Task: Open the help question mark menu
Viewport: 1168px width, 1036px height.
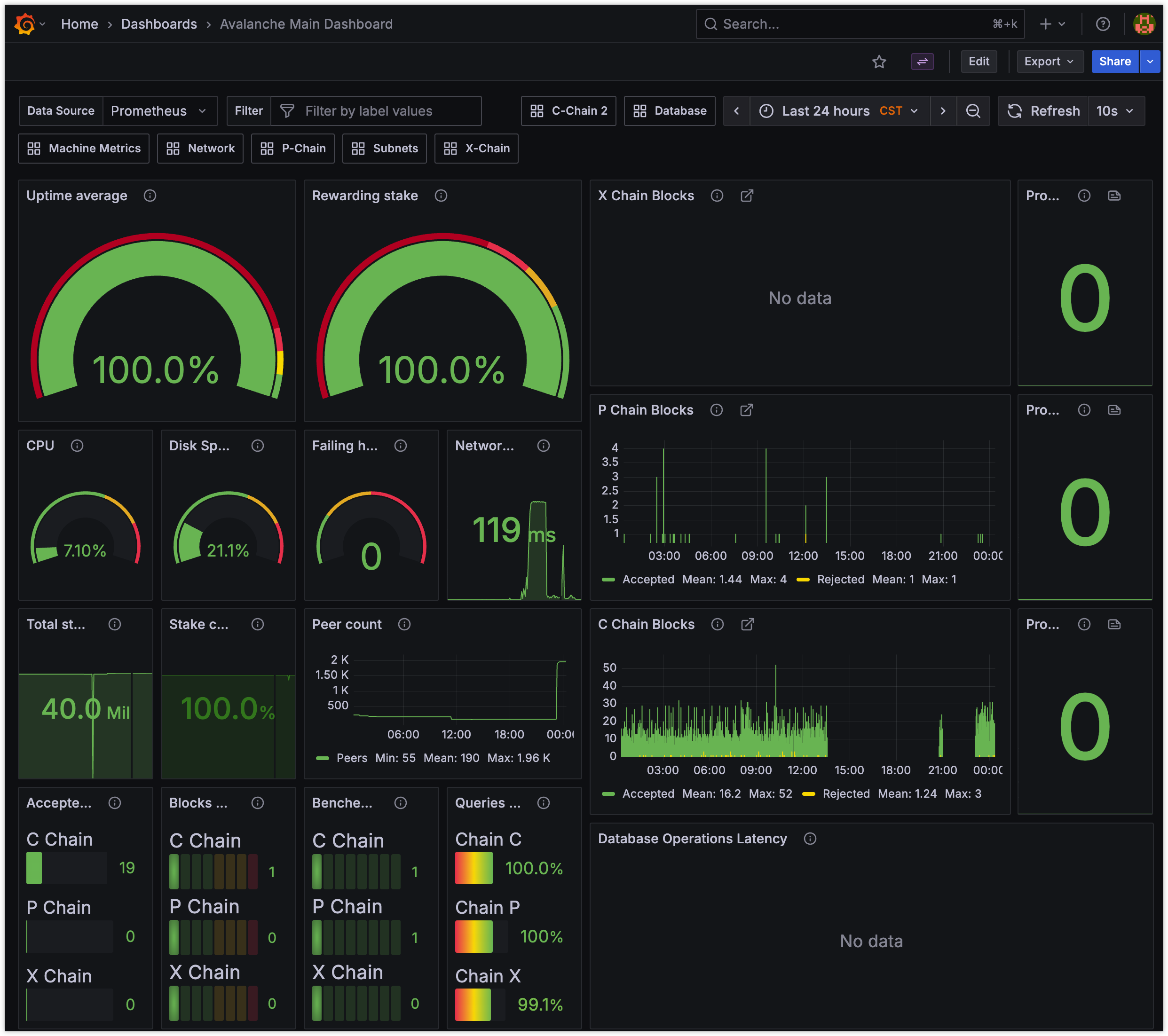Action: click(x=1102, y=24)
